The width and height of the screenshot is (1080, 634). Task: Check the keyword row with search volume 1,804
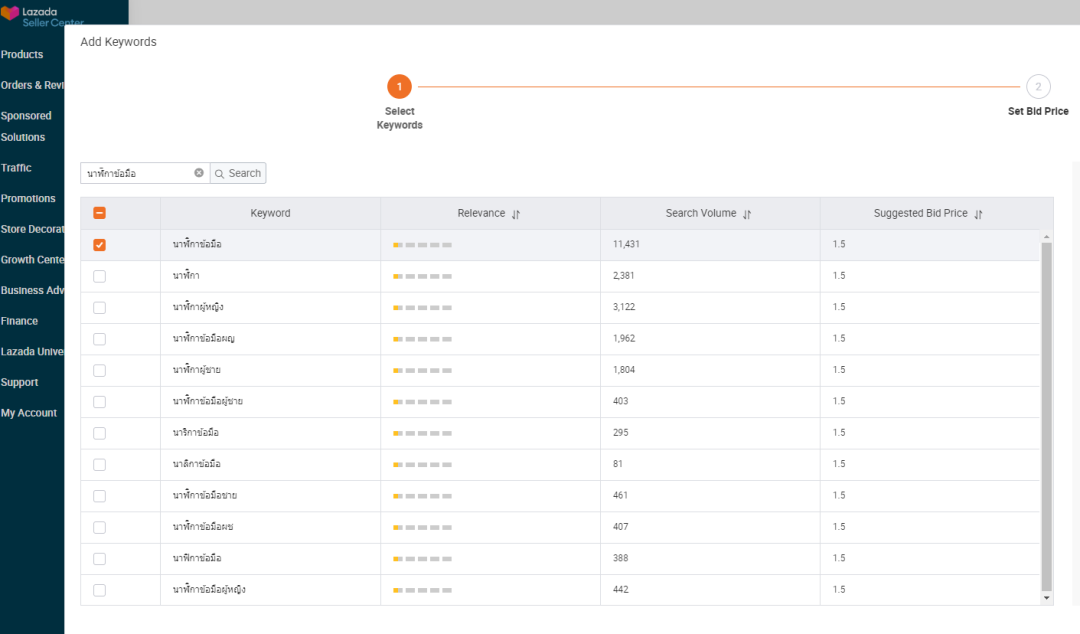(99, 370)
